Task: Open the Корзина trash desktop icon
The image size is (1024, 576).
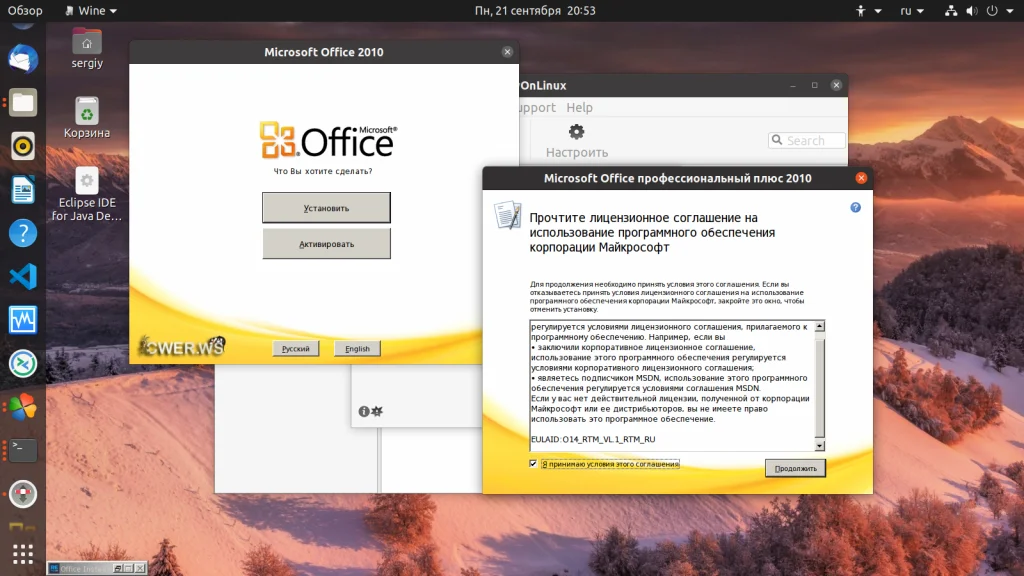Action: click(x=87, y=118)
